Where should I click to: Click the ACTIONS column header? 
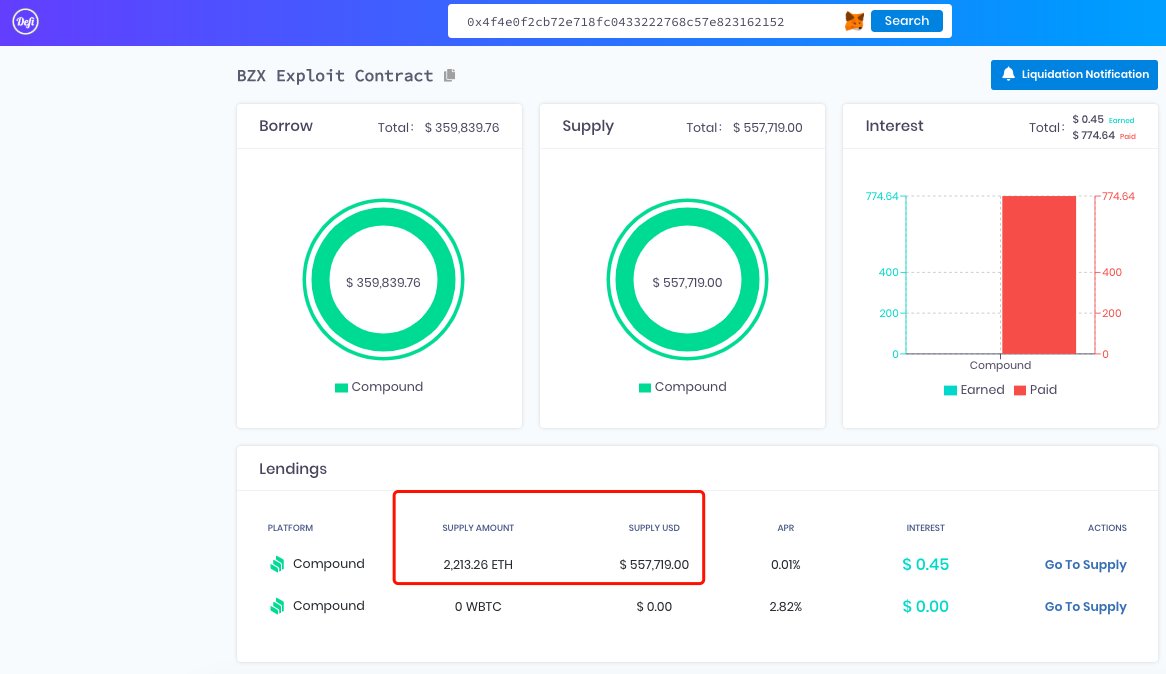(x=1107, y=528)
